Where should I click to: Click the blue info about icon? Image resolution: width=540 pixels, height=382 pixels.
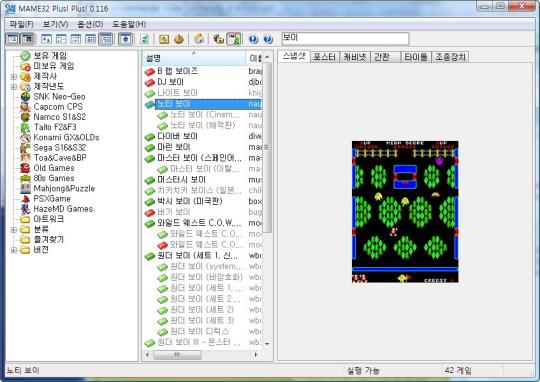coord(253,39)
